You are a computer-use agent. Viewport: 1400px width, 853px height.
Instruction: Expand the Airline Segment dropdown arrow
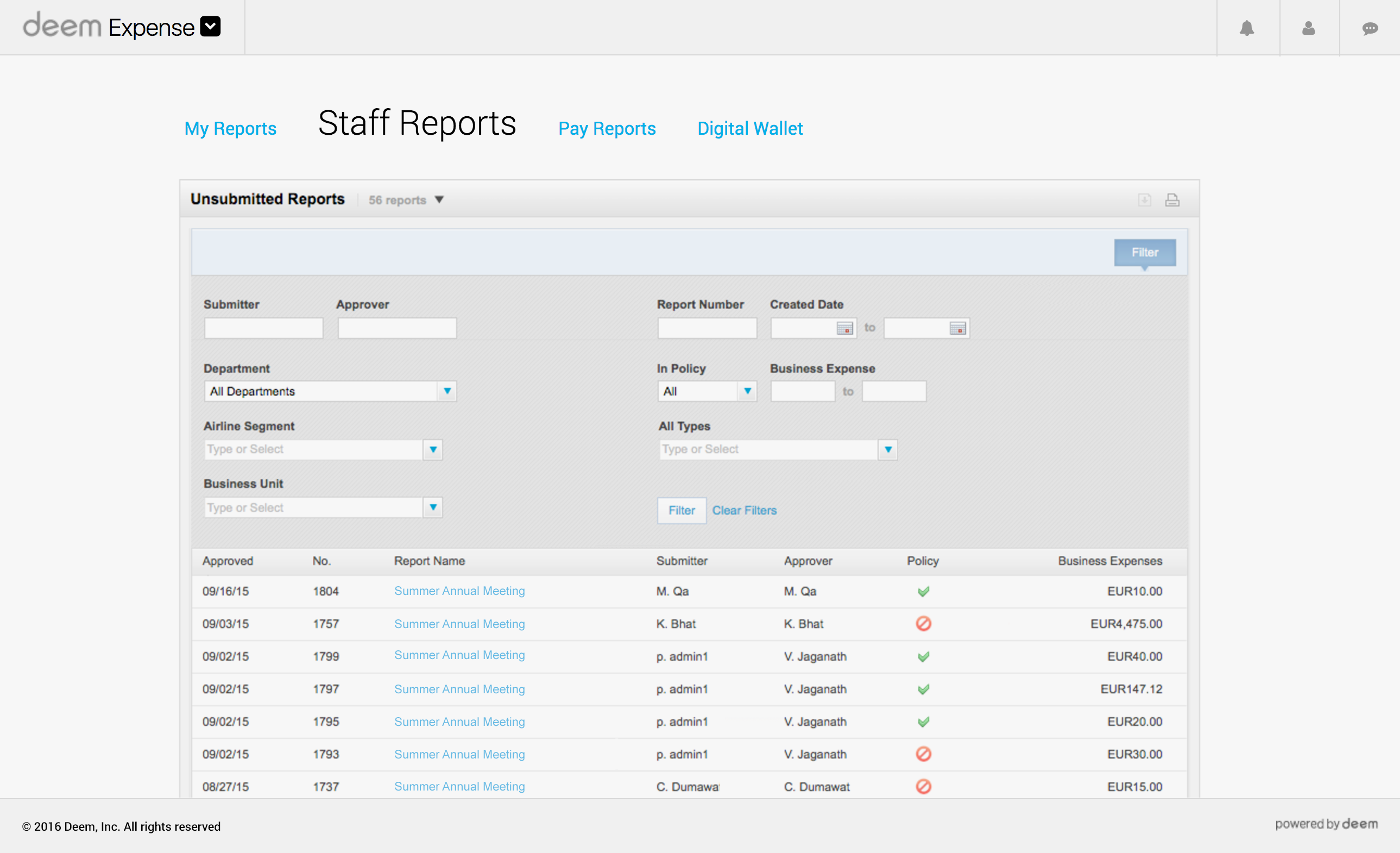pos(433,449)
